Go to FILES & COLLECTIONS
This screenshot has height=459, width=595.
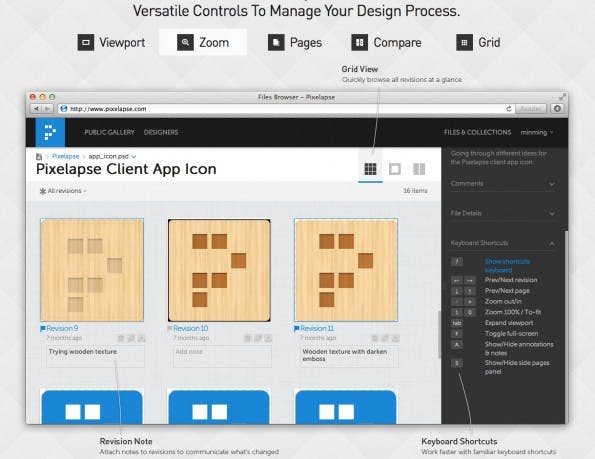[x=477, y=132]
